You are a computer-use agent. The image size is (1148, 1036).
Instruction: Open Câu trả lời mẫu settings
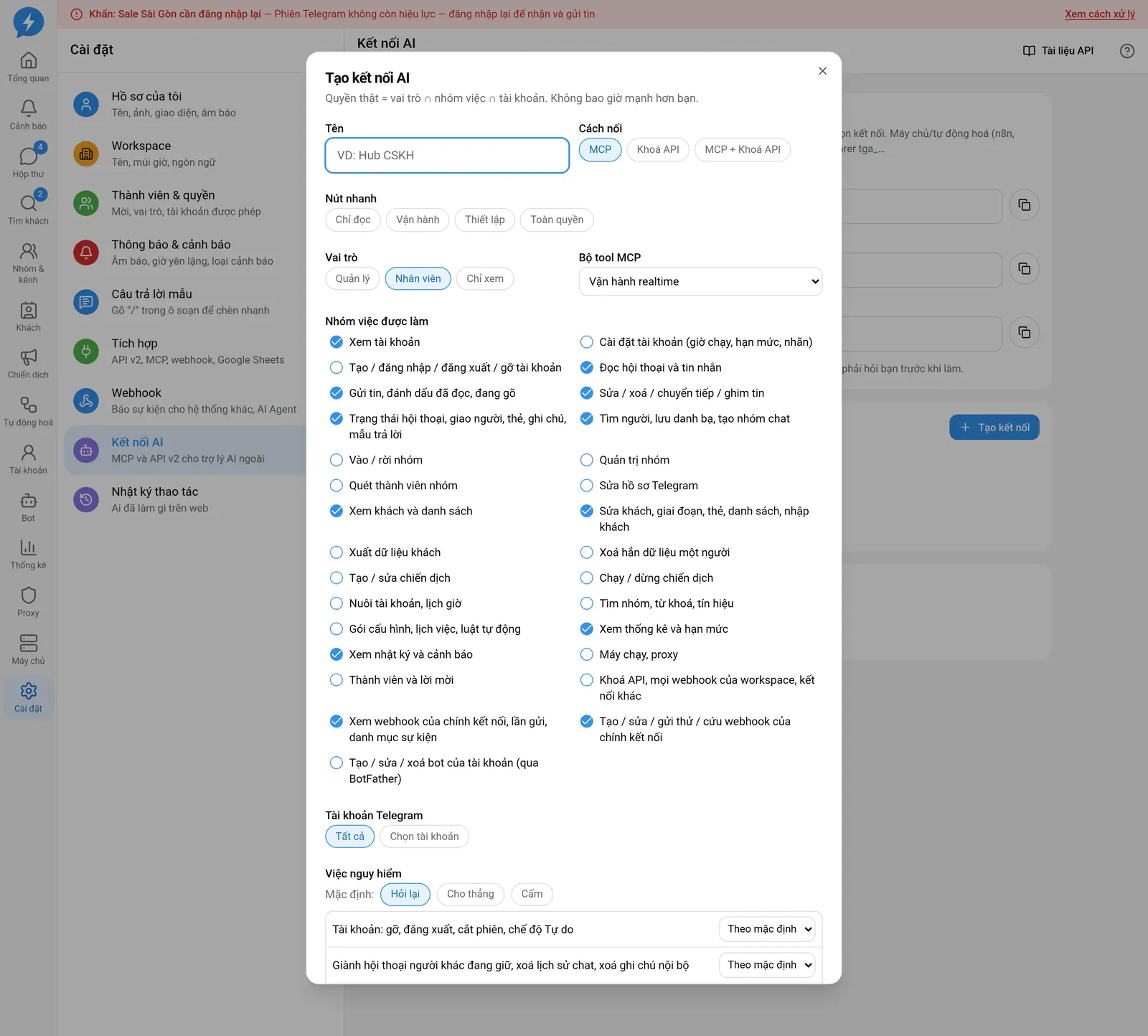coord(187,302)
